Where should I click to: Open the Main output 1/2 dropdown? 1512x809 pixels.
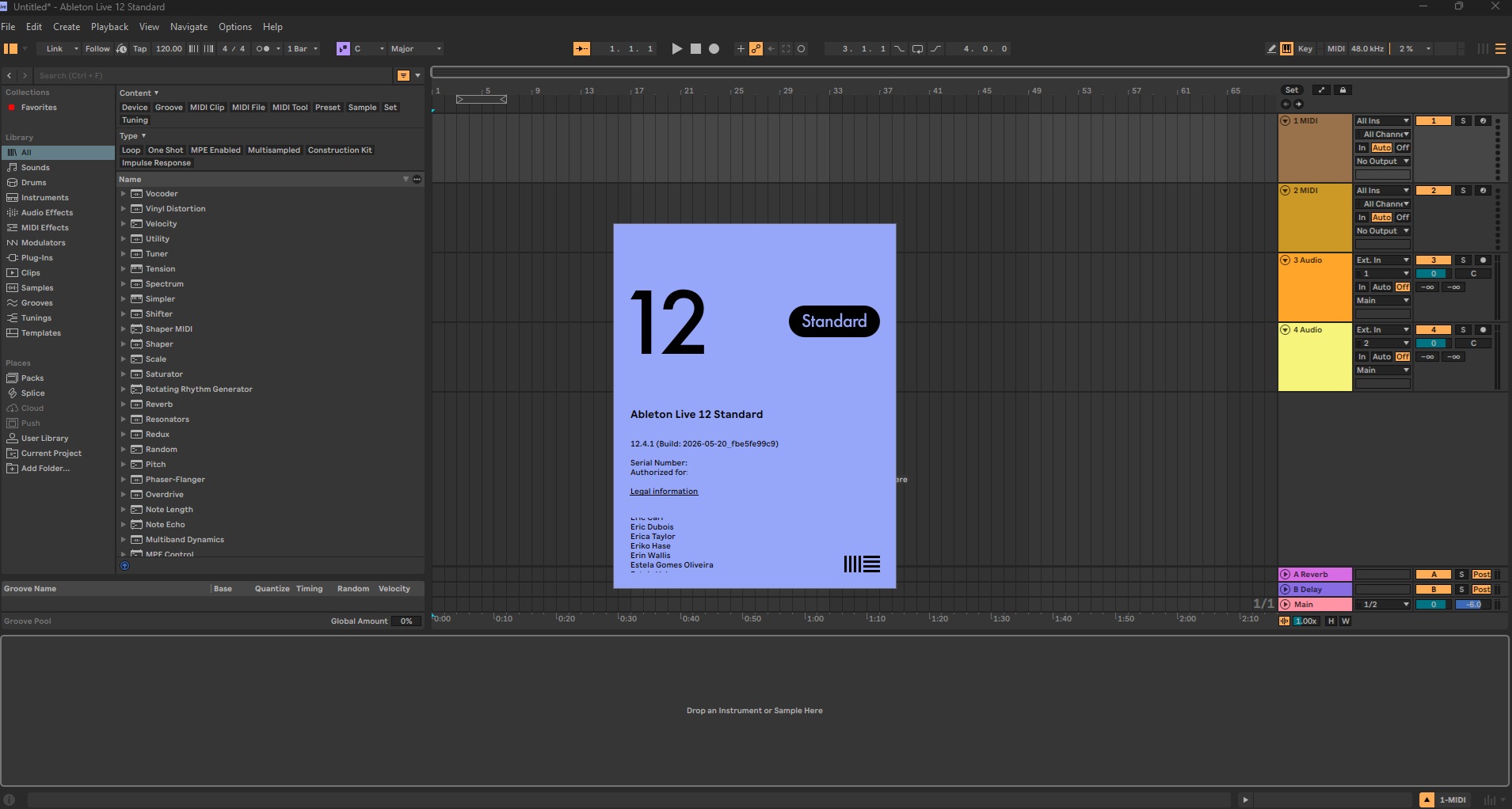click(1382, 605)
